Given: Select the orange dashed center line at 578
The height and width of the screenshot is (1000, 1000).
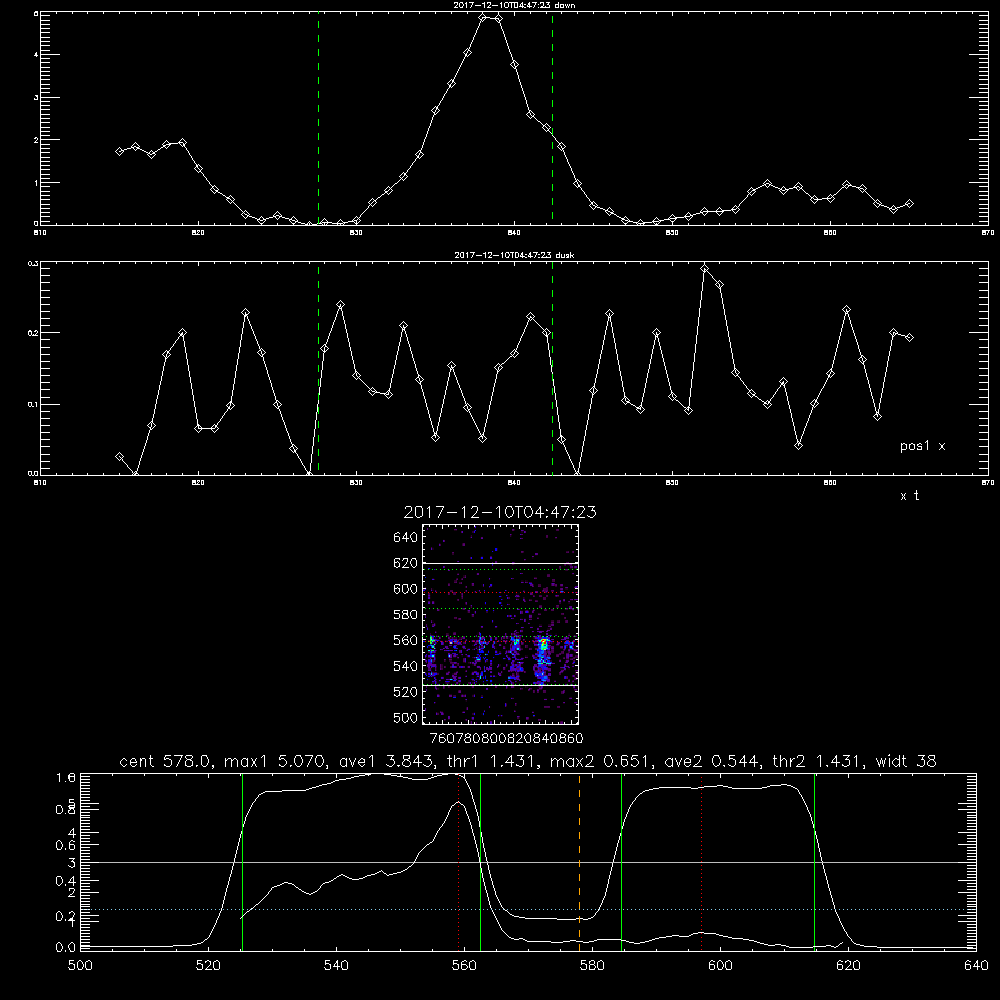Looking at the screenshot, I should [579, 861].
